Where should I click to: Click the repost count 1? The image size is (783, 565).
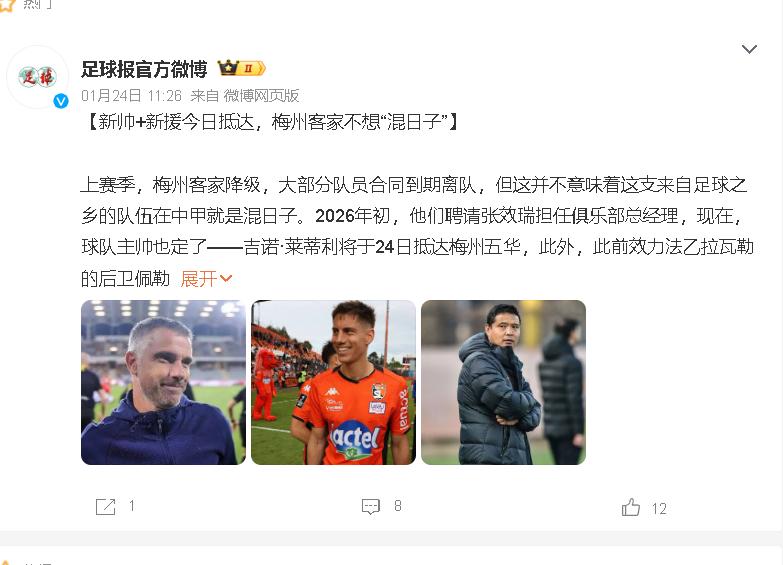click(132, 506)
